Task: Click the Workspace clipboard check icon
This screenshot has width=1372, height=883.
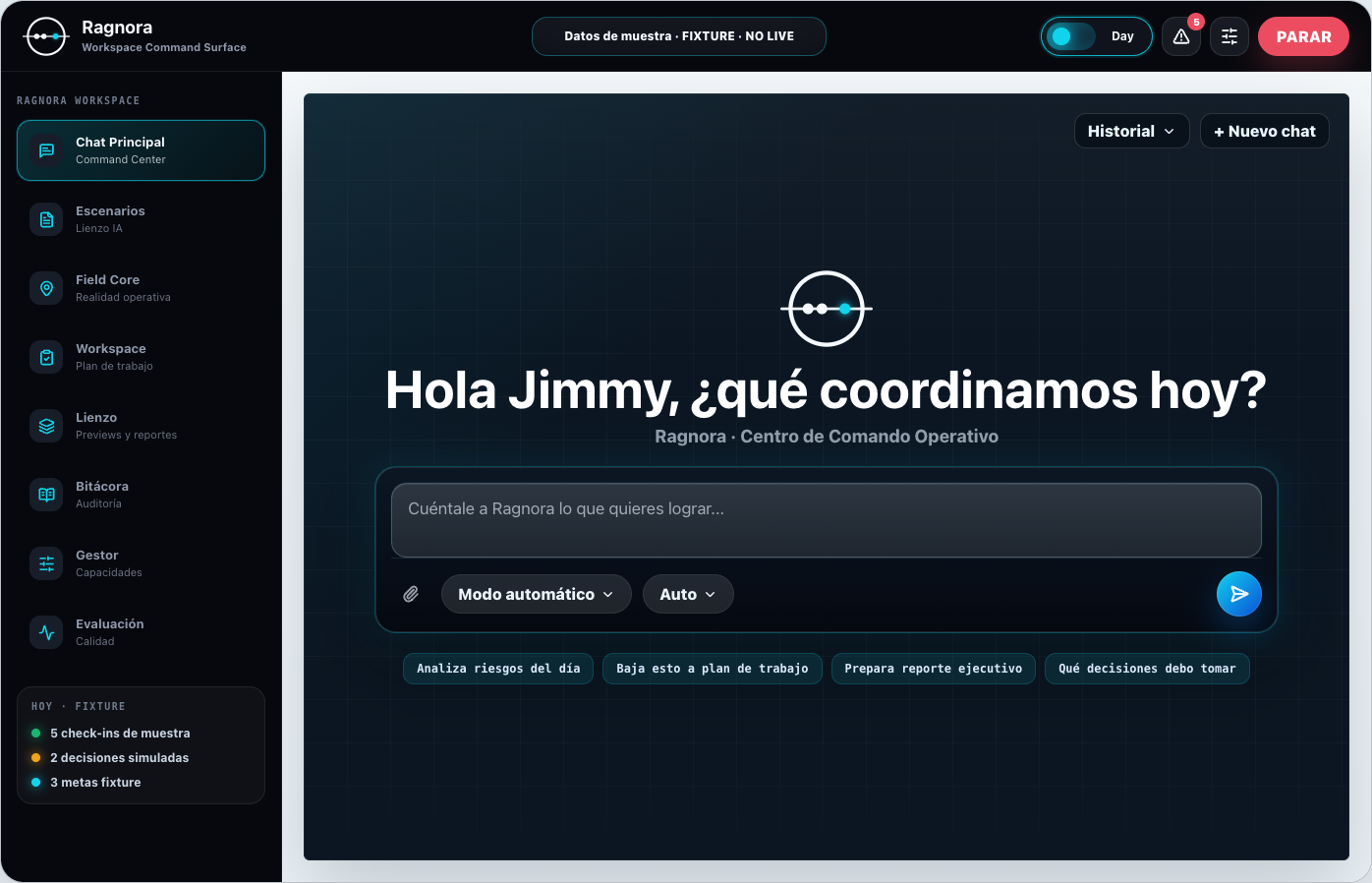Action: pos(46,357)
